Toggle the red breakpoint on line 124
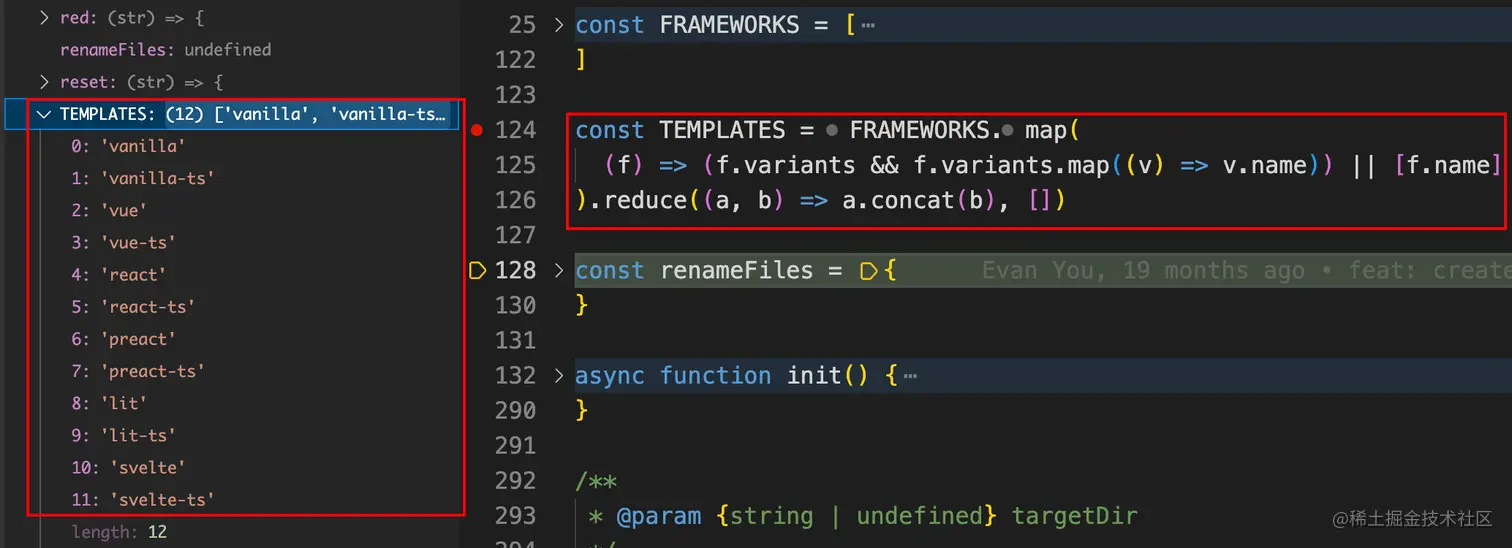1512x548 pixels. pyautogui.click(x=477, y=130)
